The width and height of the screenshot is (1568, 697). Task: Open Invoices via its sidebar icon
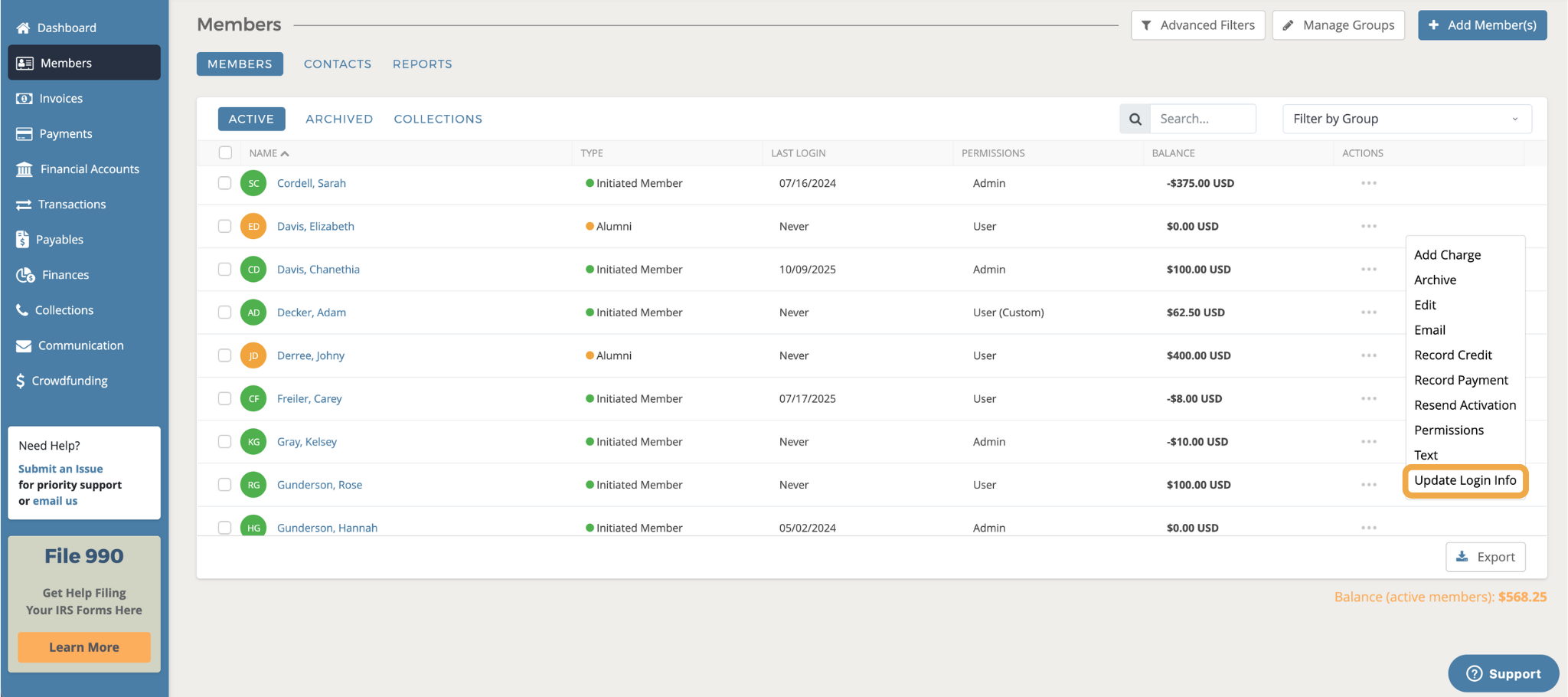tap(24, 99)
